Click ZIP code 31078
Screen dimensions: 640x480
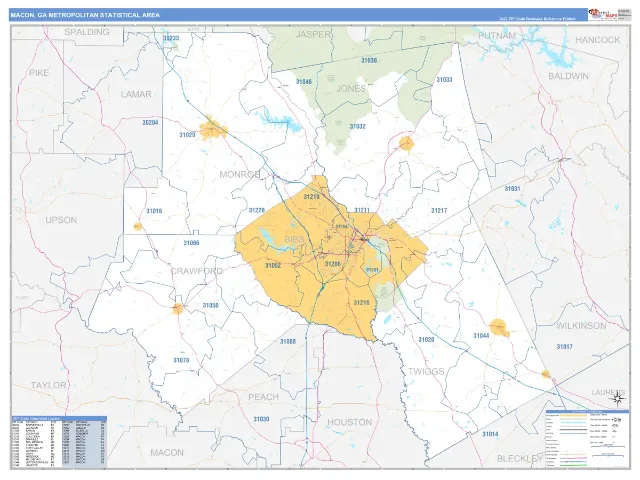pos(181,360)
